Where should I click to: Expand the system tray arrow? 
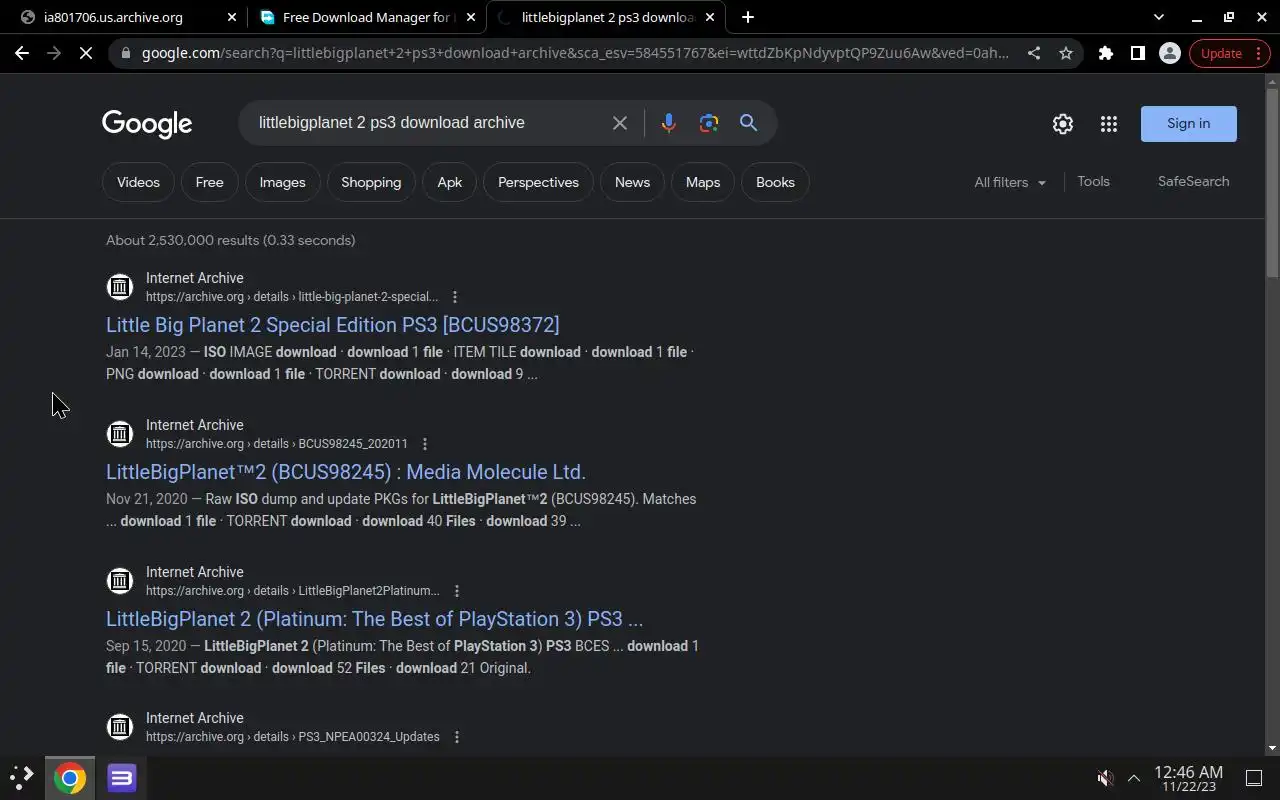point(1134,778)
